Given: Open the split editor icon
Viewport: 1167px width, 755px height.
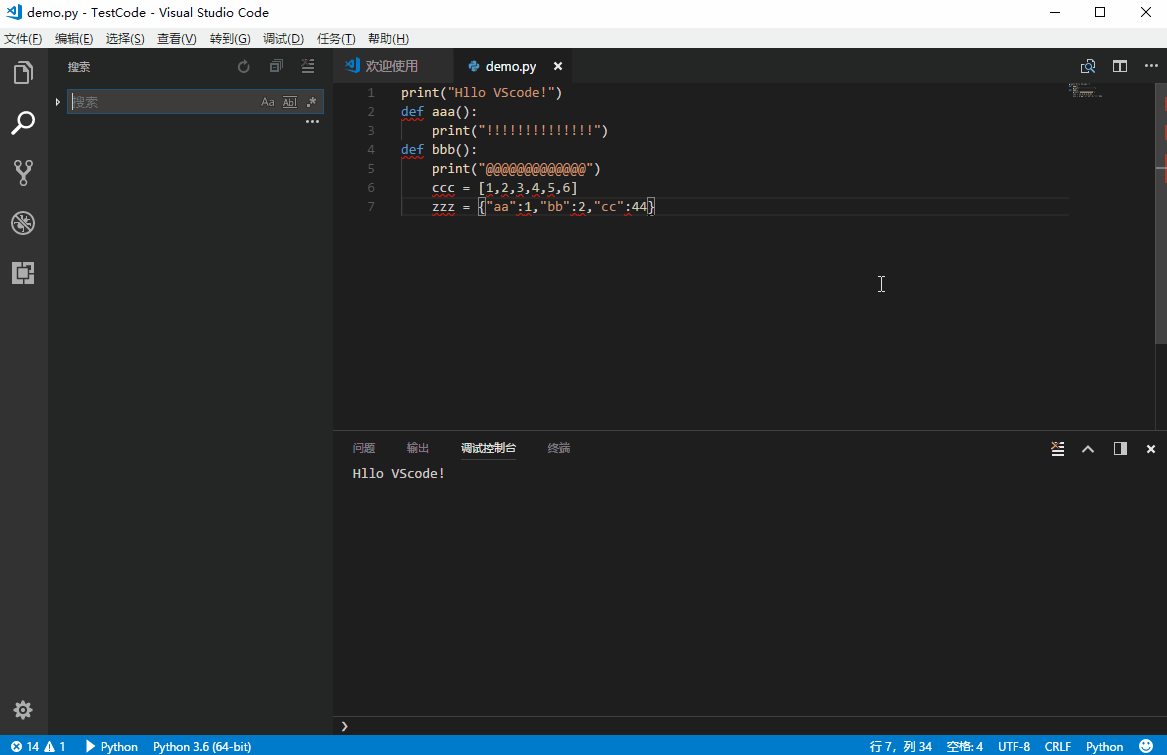Looking at the screenshot, I should [1119, 66].
